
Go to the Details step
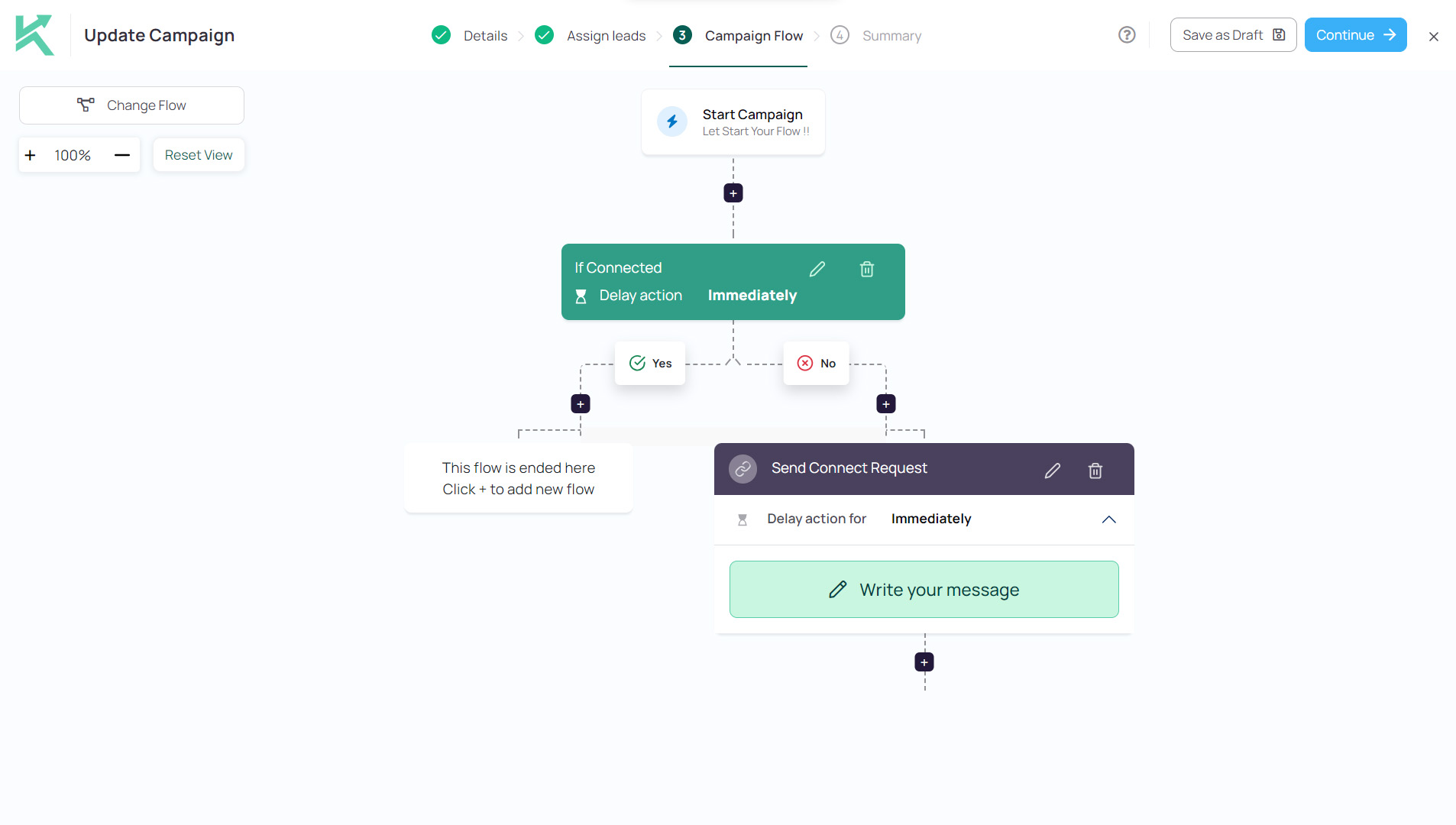pyautogui.click(x=484, y=36)
